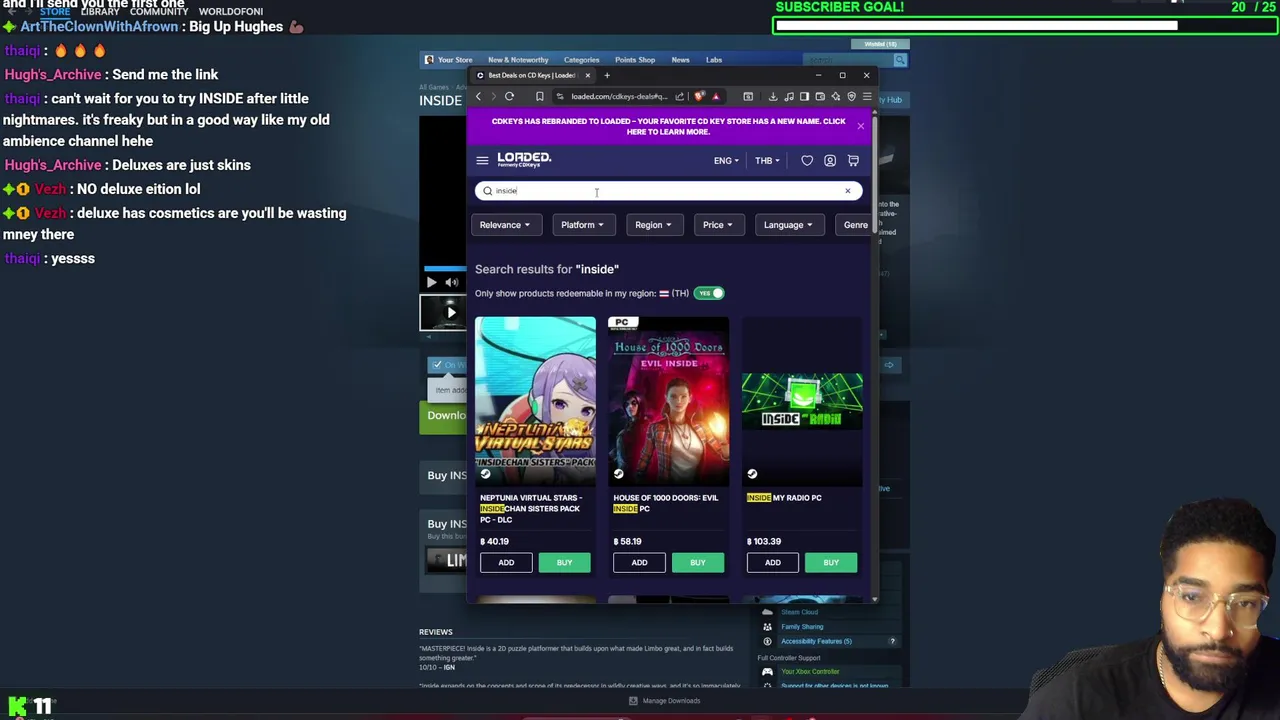
Task: Open Steam's Points Shop tab
Action: [x=635, y=60]
